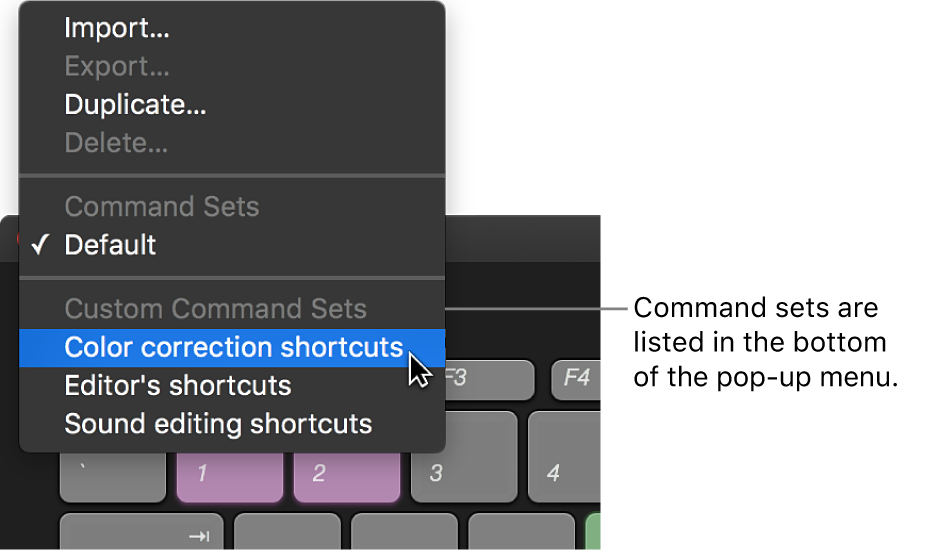
Task: Click the F3 function key
Action: pyautogui.click(x=487, y=379)
